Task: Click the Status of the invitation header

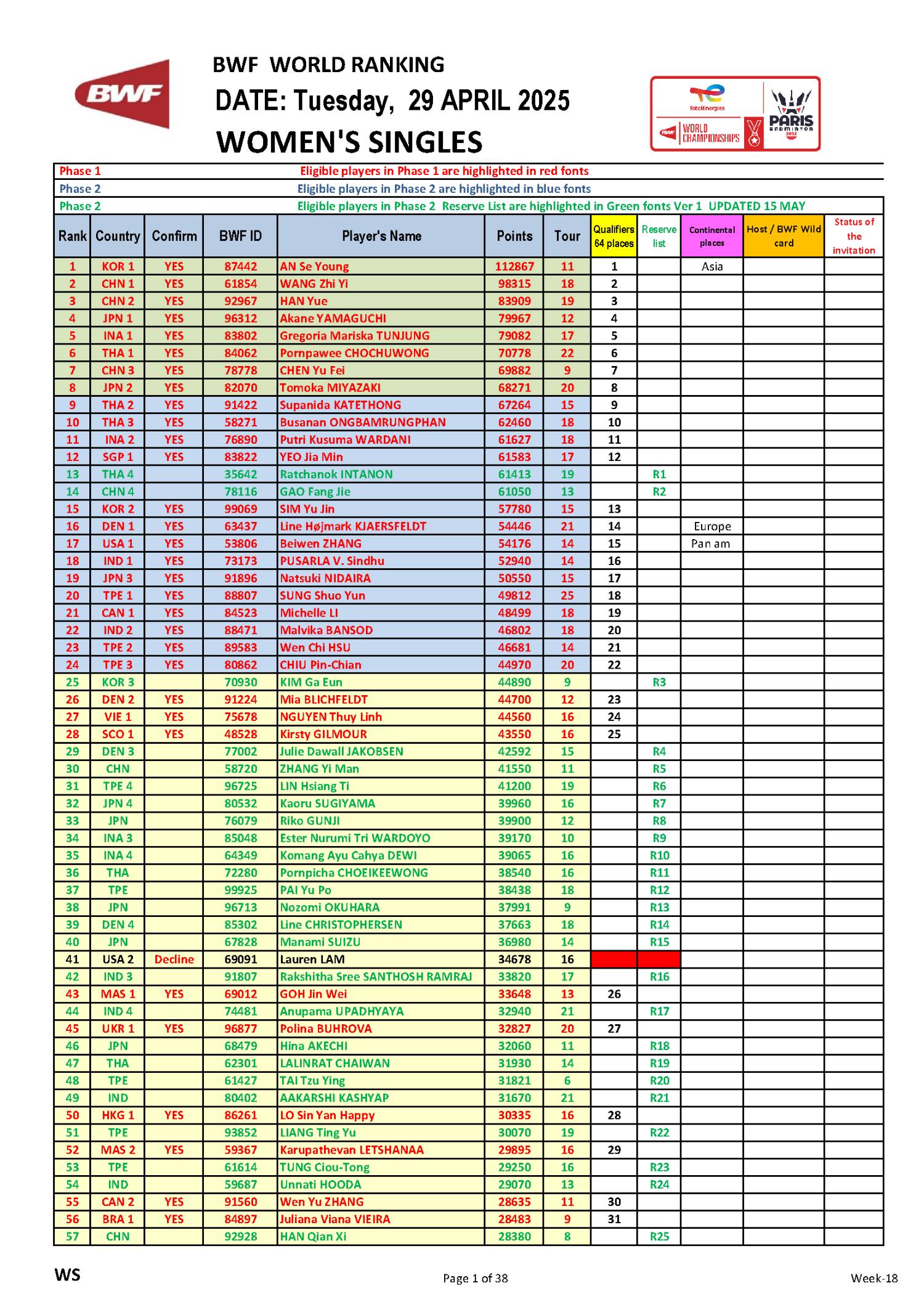Action: click(854, 236)
